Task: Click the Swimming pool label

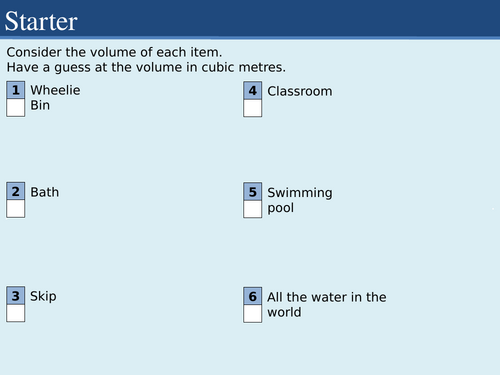Action: pos(300,200)
